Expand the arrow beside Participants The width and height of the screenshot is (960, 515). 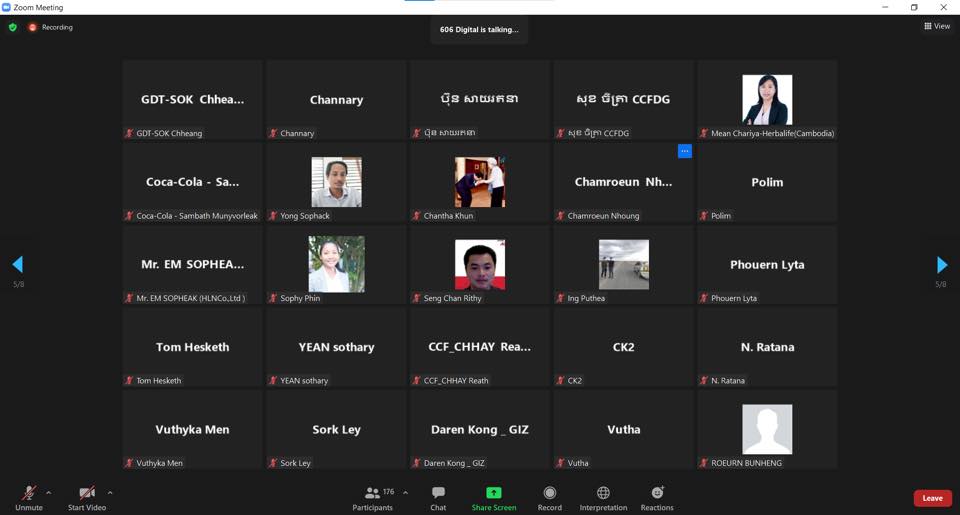pos(405,493)
